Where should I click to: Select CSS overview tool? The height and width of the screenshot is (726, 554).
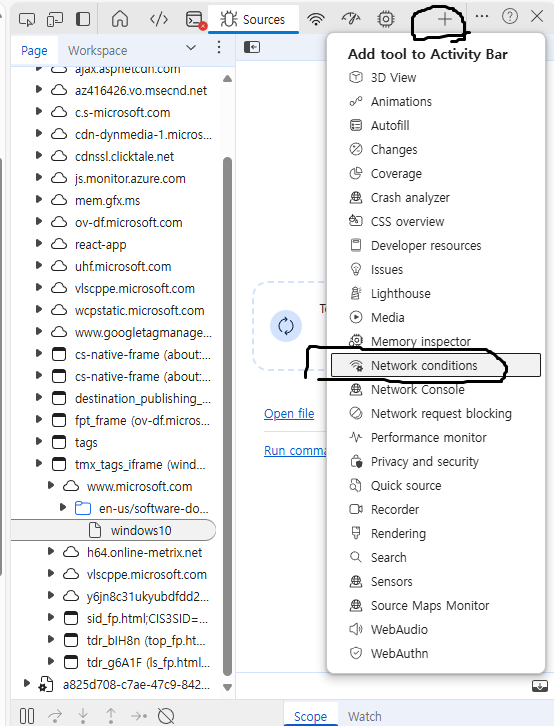coord(436,221)
